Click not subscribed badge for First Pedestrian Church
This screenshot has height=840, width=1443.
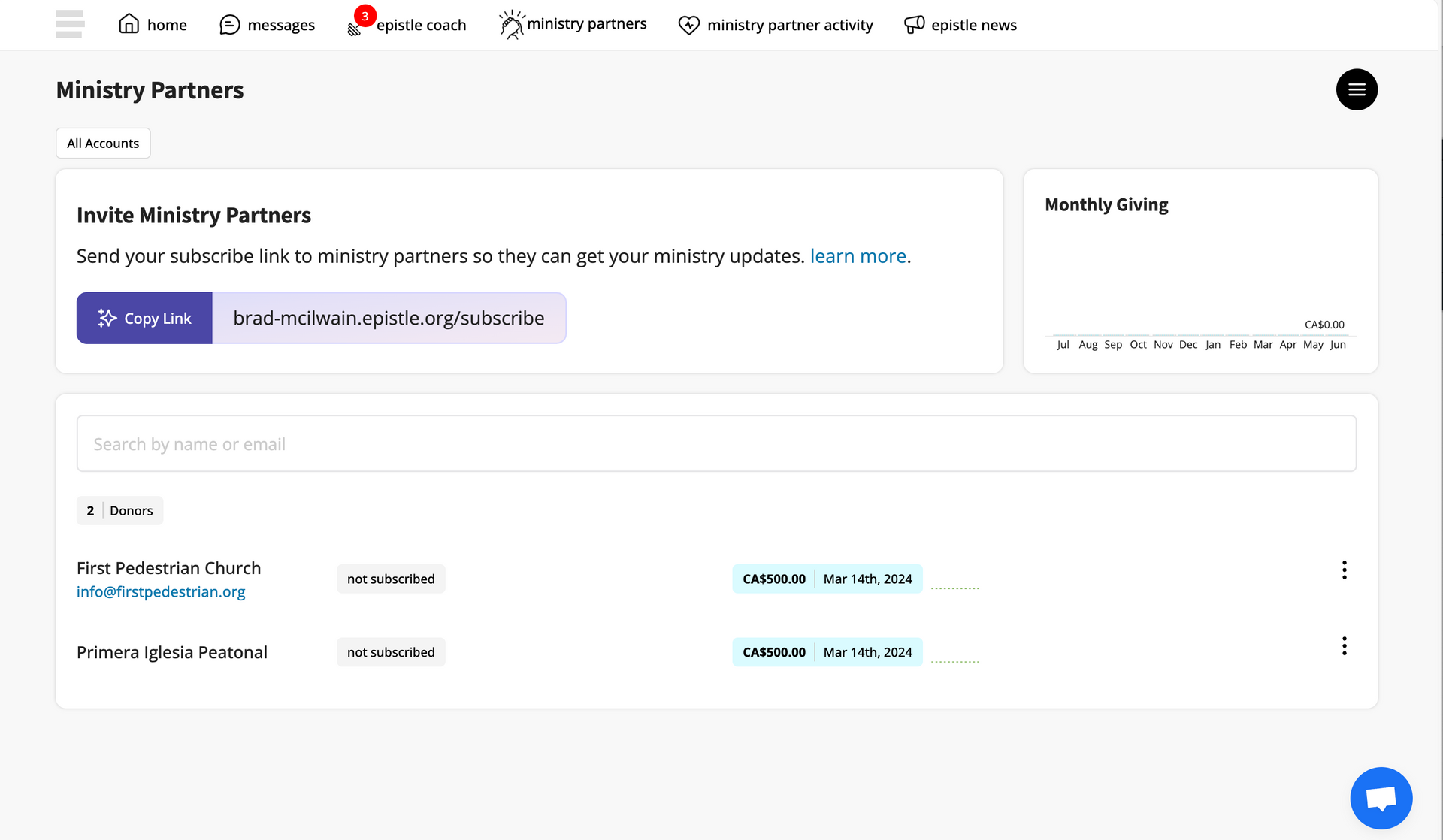(391, 579)
